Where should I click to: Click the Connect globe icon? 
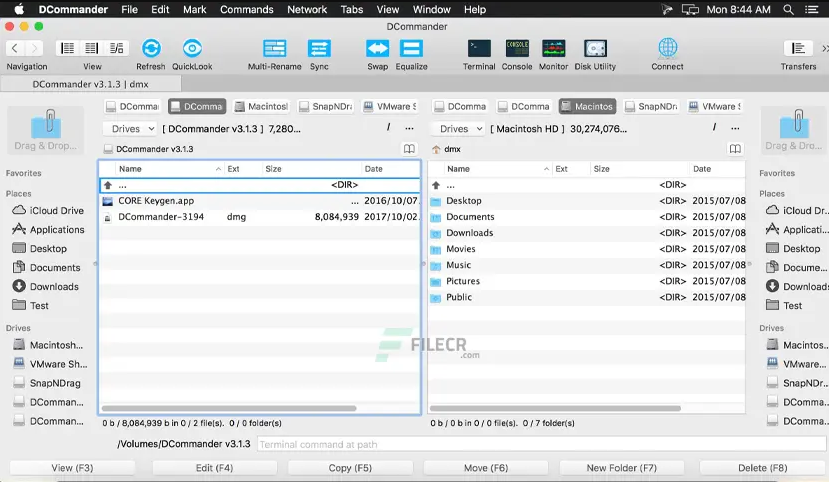click(x=667, y=49)
